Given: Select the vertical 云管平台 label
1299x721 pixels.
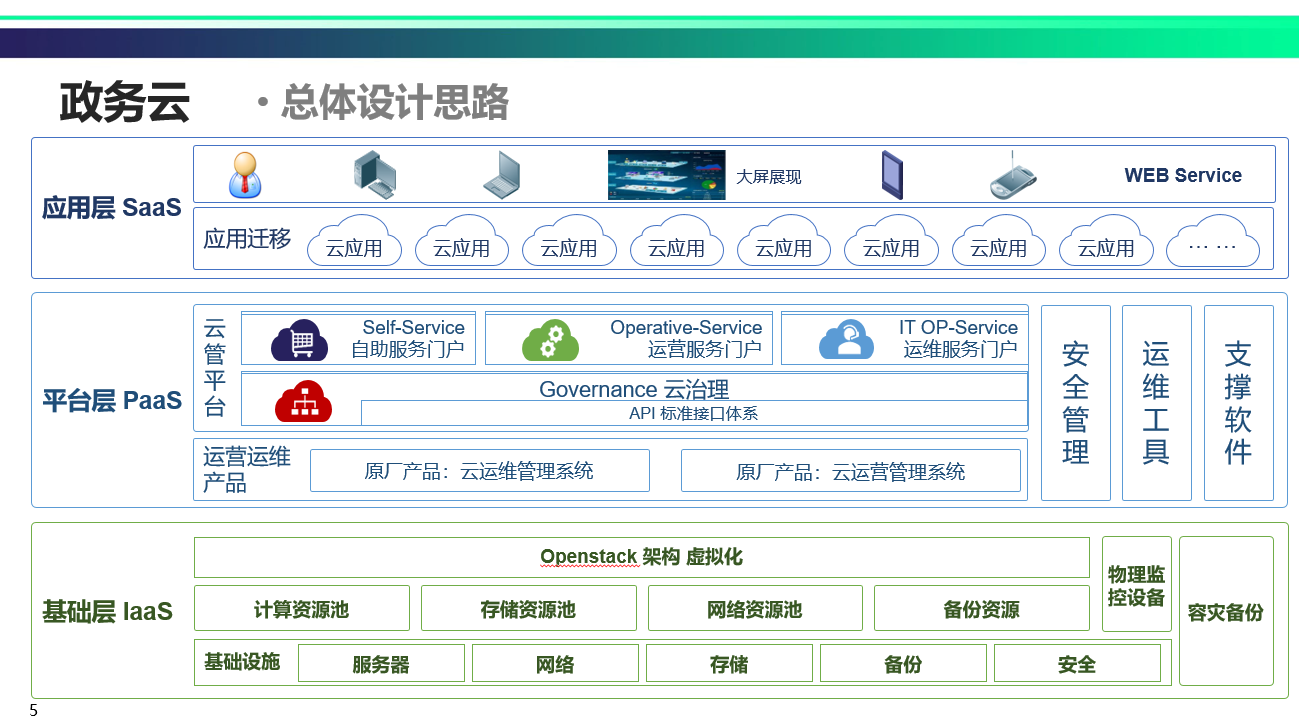Looking at the screenshot, I should [x=215, y=367].
